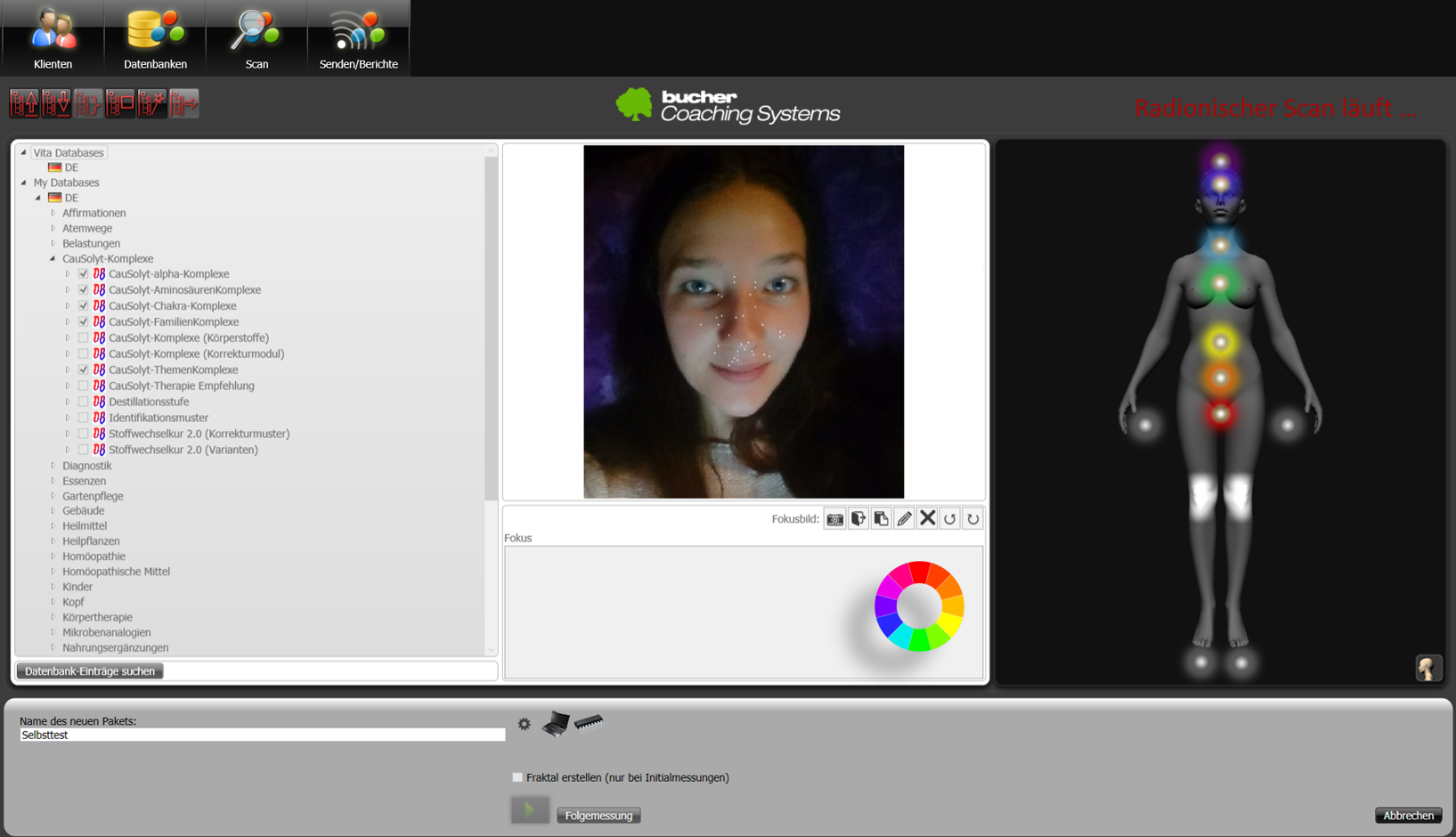Click the gear settings icon

[x=525, y=724]
